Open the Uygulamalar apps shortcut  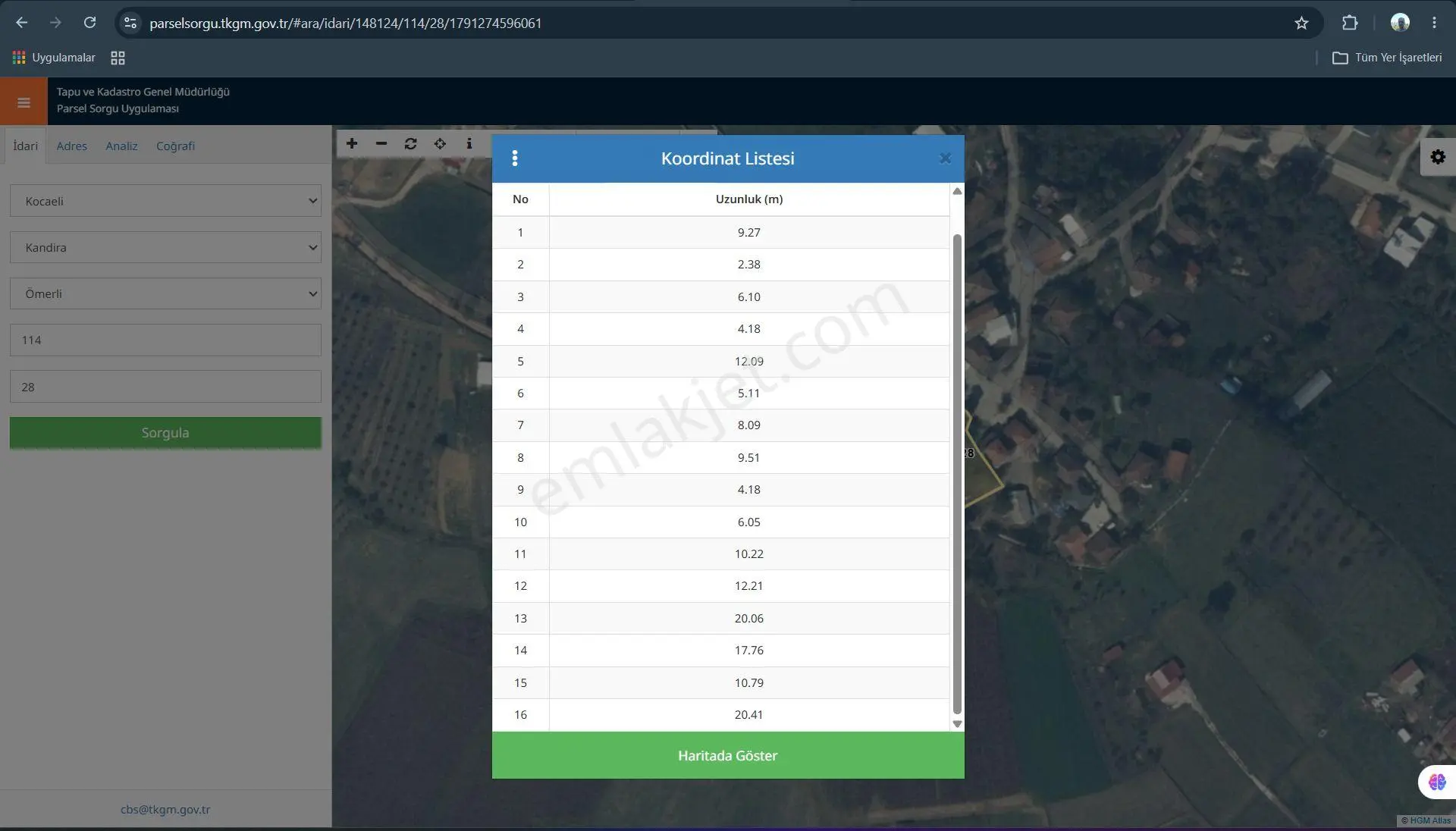[54, 58]
